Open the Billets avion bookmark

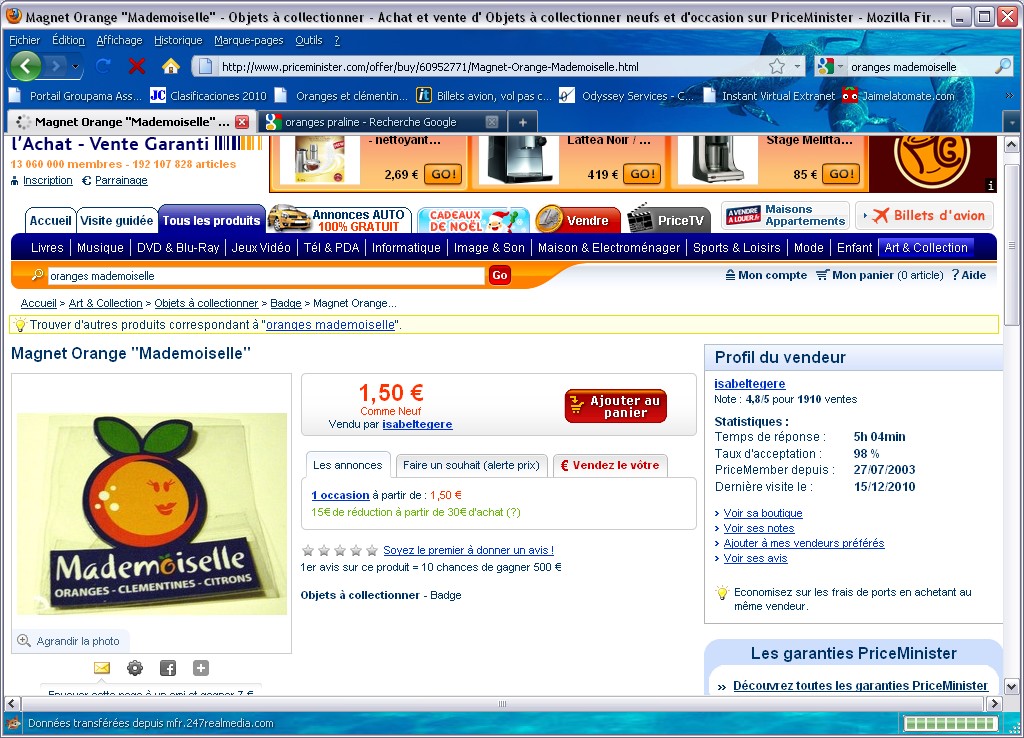pyautogui.click(x=484, y=96)
